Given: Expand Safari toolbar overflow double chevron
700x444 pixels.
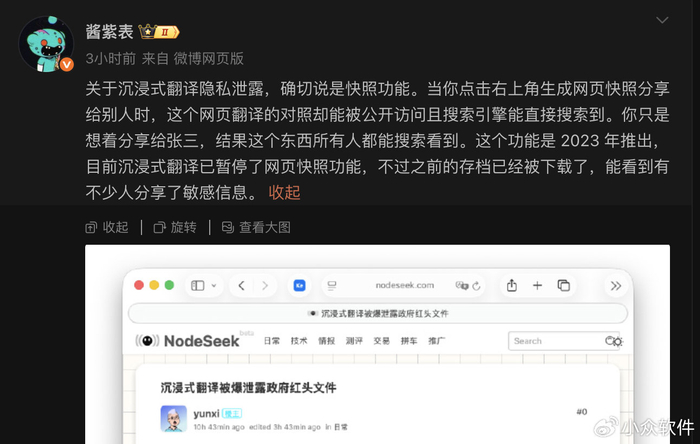Looking at the screenshot, I should click(x=616, y=286).
